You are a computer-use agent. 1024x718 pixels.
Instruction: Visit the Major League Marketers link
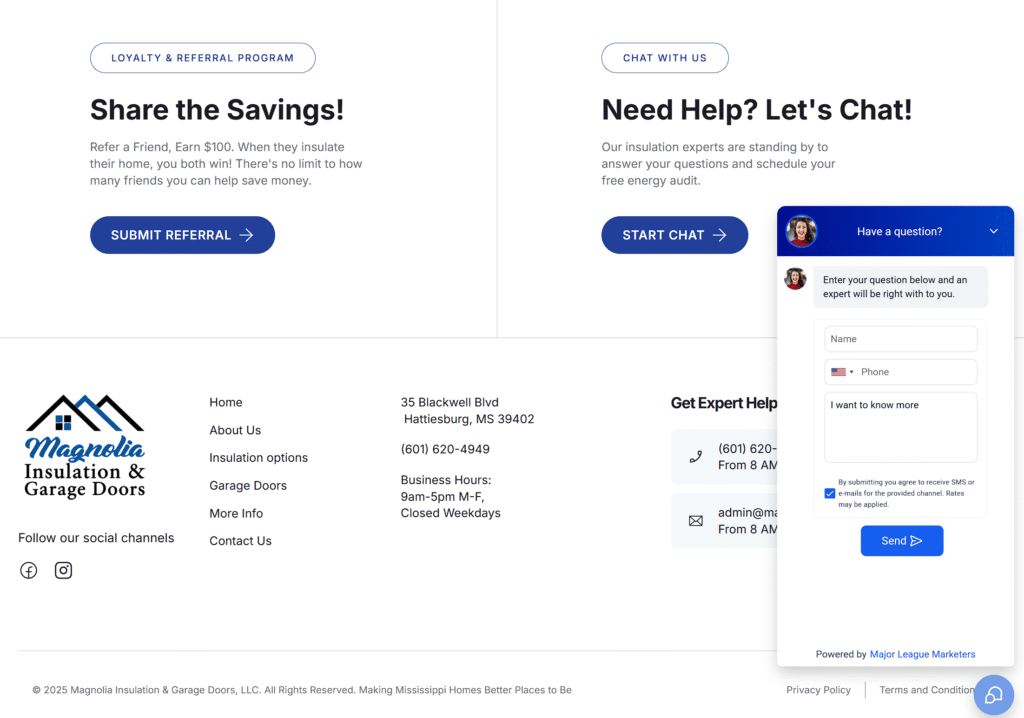coord(922,654)
